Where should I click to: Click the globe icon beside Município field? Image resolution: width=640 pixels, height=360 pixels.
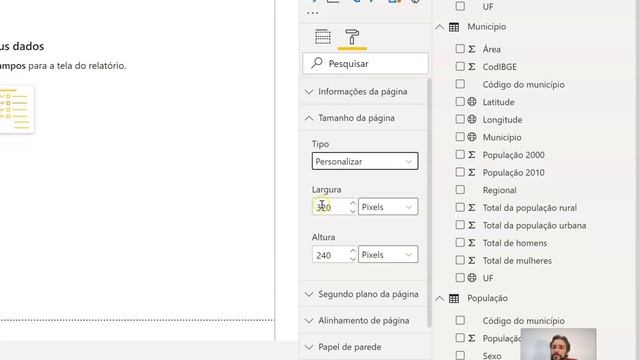[472, 137]
